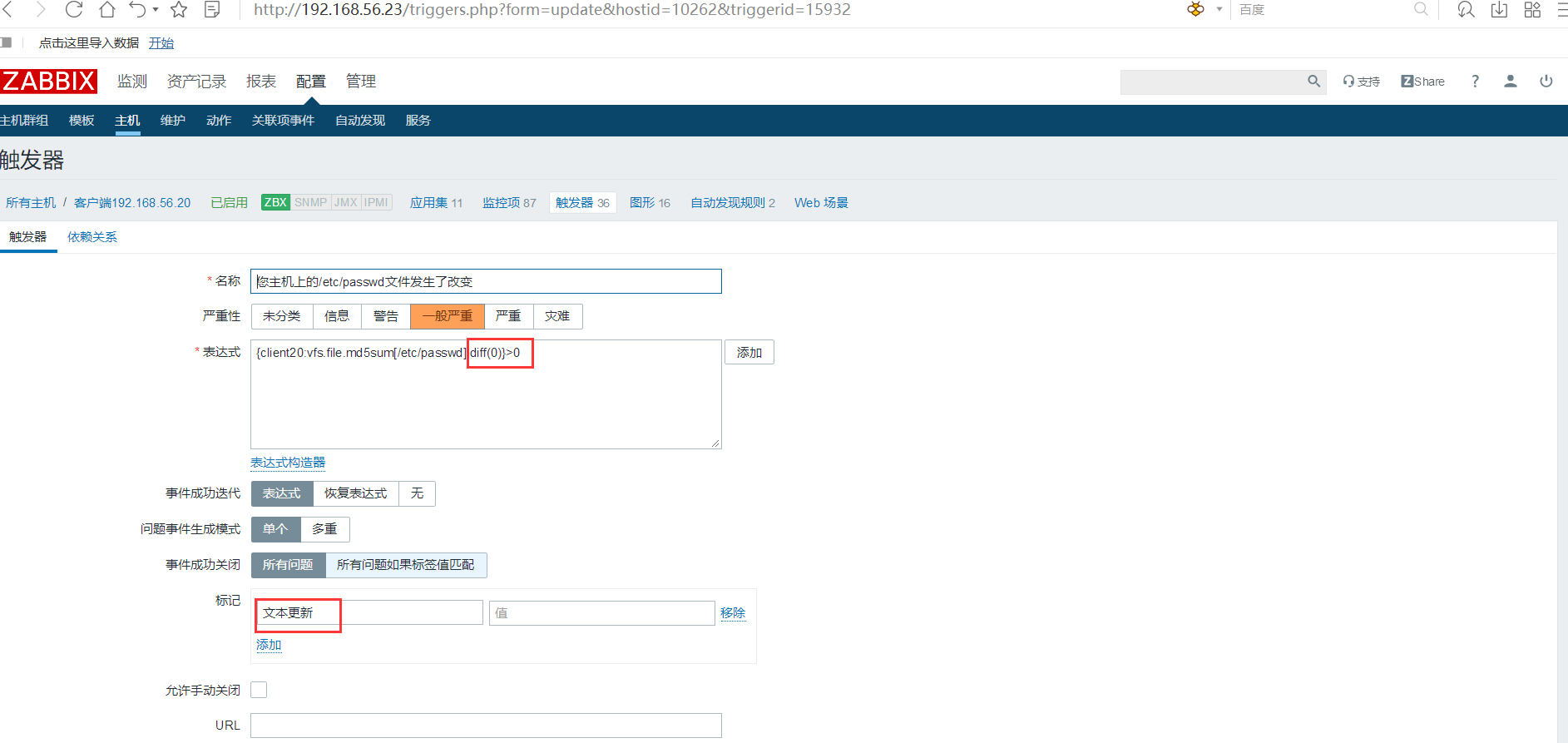Click in the Zabbix search field
1568x743 pixels.
[x=1213, y=82]
